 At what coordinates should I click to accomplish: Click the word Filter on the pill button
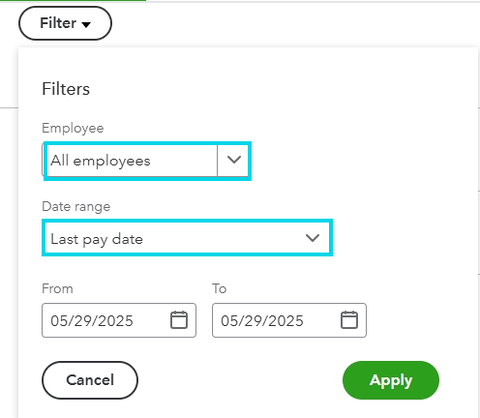pyautogui.click(x=58, y=23)
